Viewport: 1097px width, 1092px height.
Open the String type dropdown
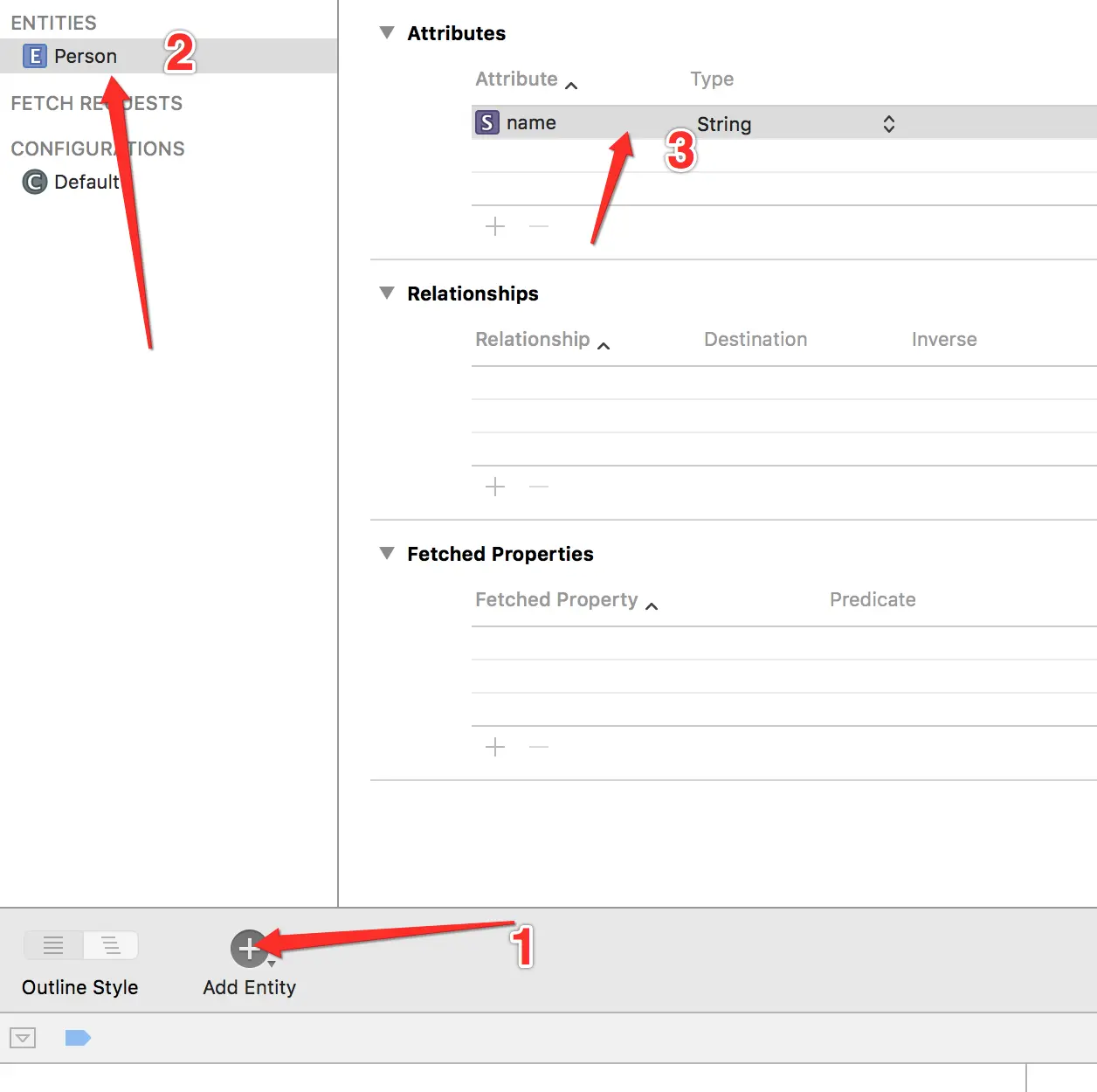[x=888, y=124]
